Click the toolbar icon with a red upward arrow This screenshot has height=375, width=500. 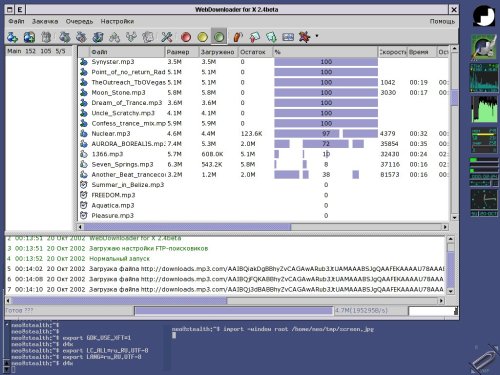click(x=255, y=37)
